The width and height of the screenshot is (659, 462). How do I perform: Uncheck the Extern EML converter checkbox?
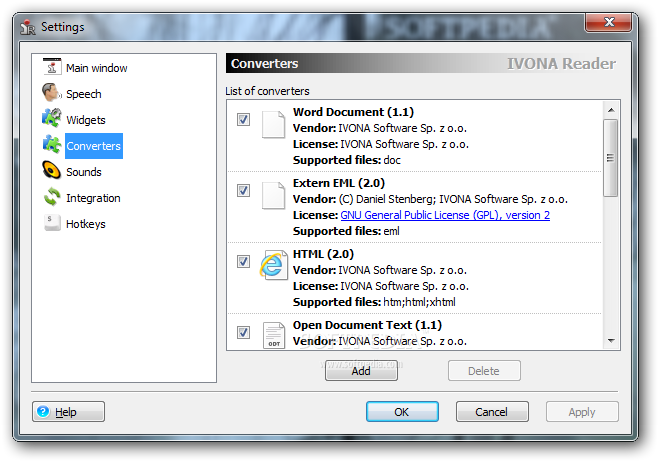243,190
